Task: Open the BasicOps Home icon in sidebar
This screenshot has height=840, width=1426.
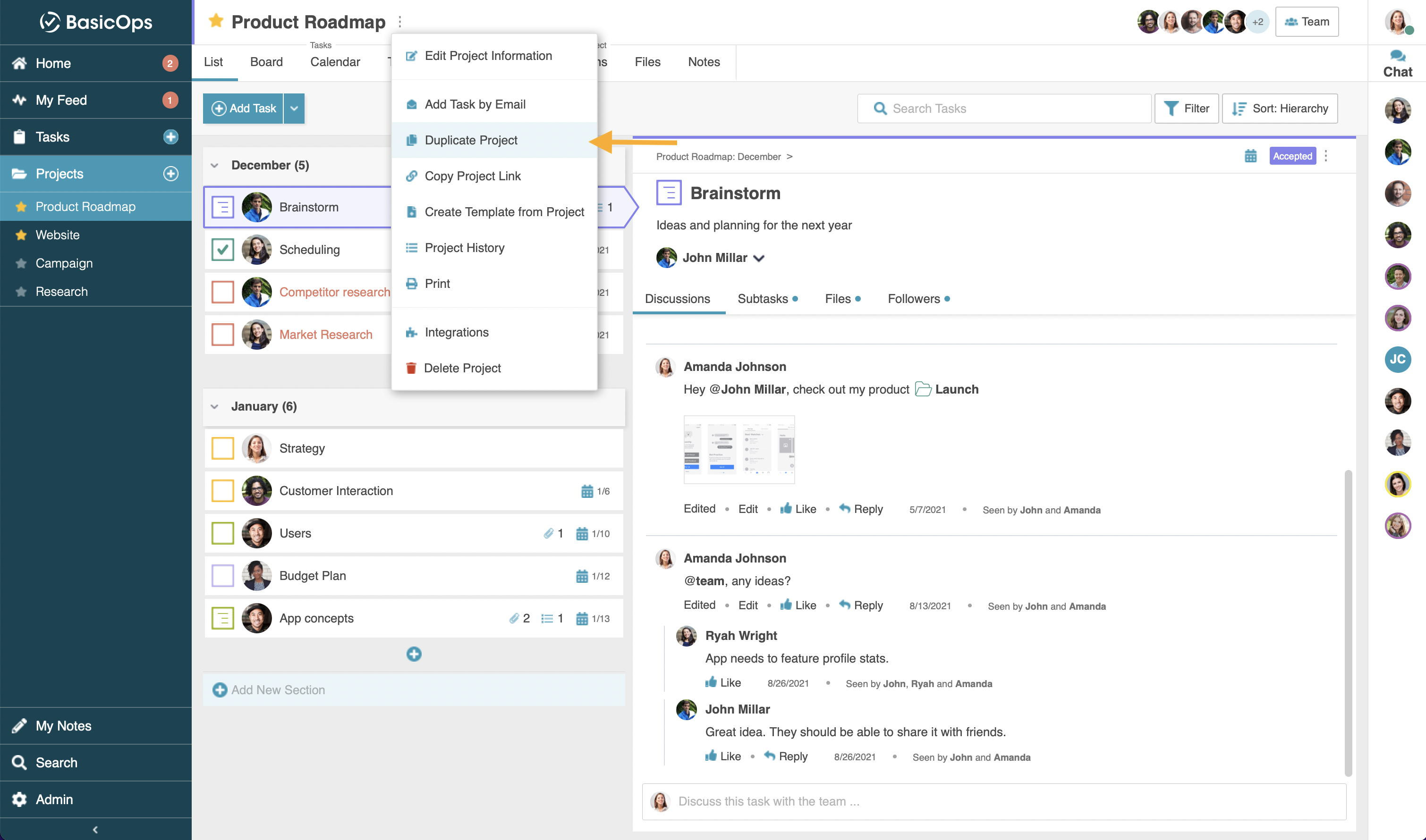Action: coord(19,63)
